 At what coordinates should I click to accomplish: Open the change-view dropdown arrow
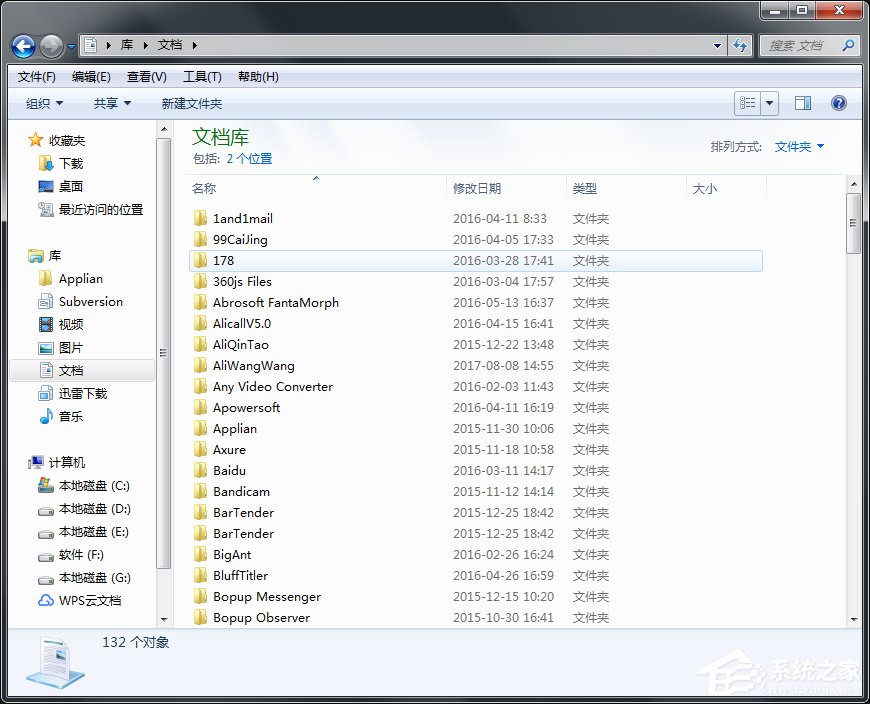click(770, 102)
